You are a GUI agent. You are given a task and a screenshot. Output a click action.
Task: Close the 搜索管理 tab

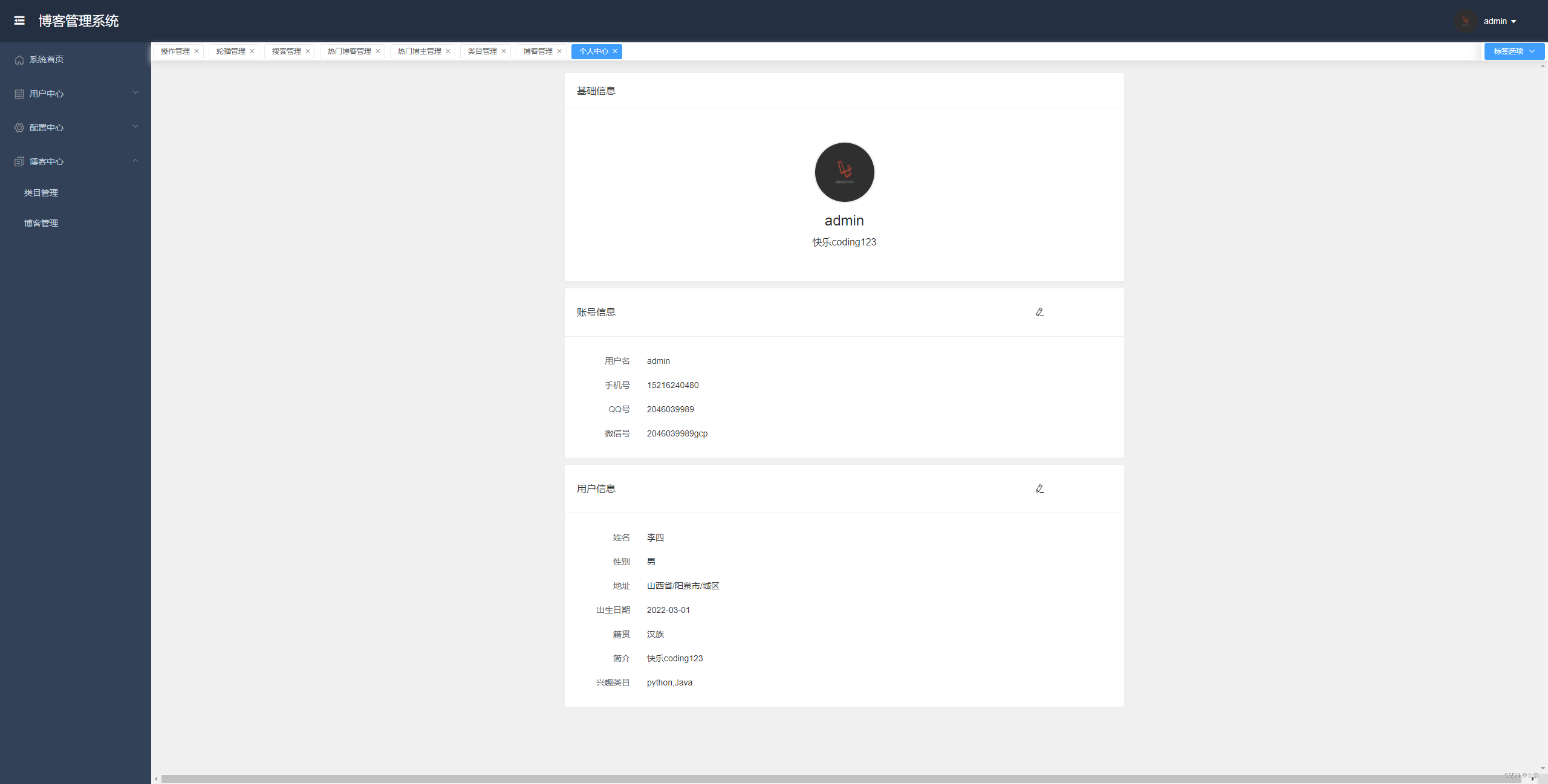[x=308, y=51]
